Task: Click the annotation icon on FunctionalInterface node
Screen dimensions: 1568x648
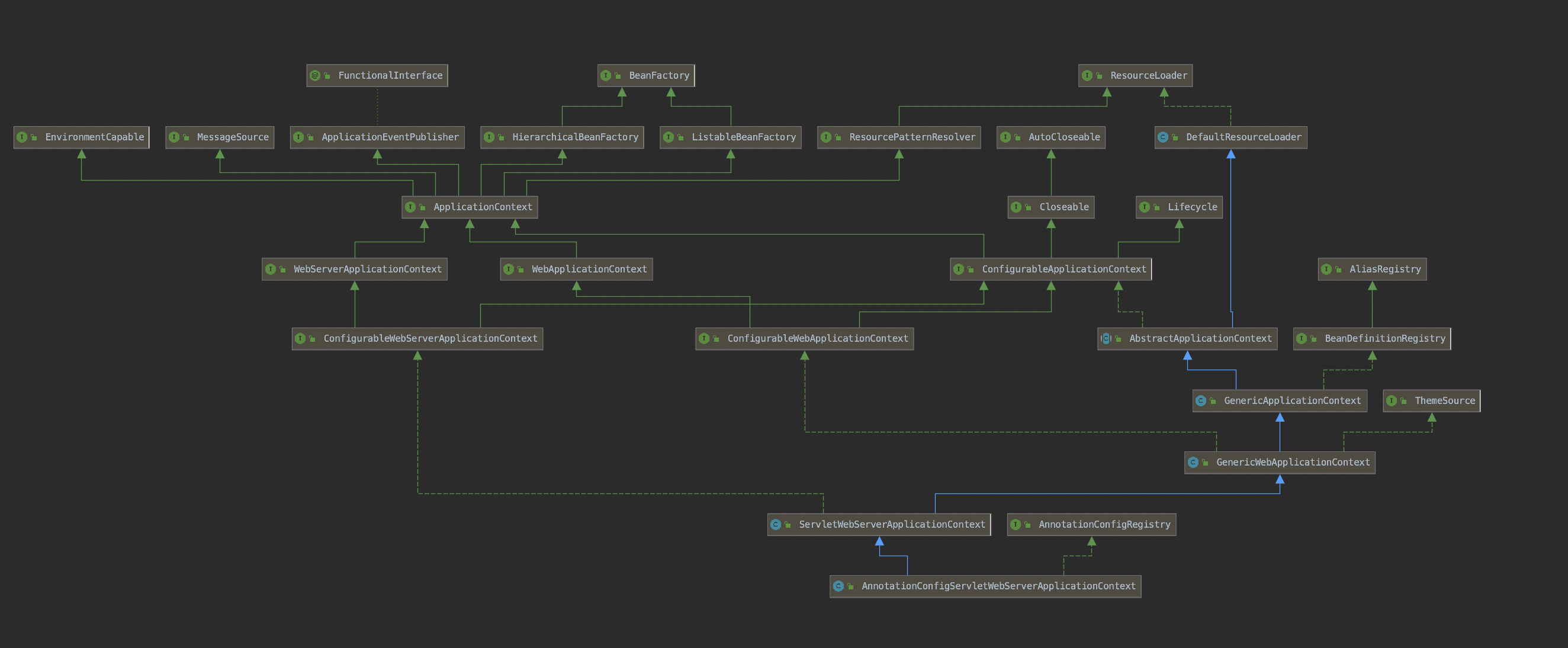Action: [314, 75]
